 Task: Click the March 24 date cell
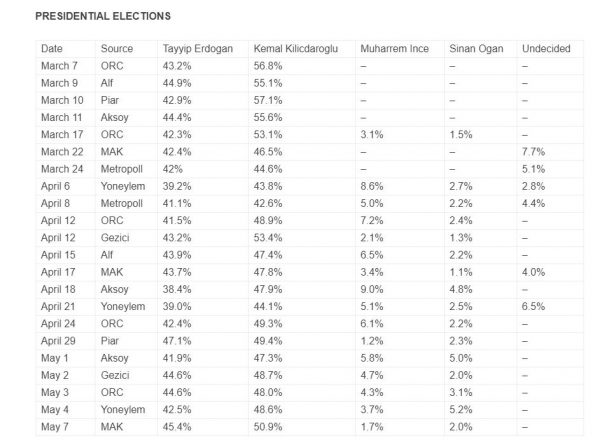(64, 168)
